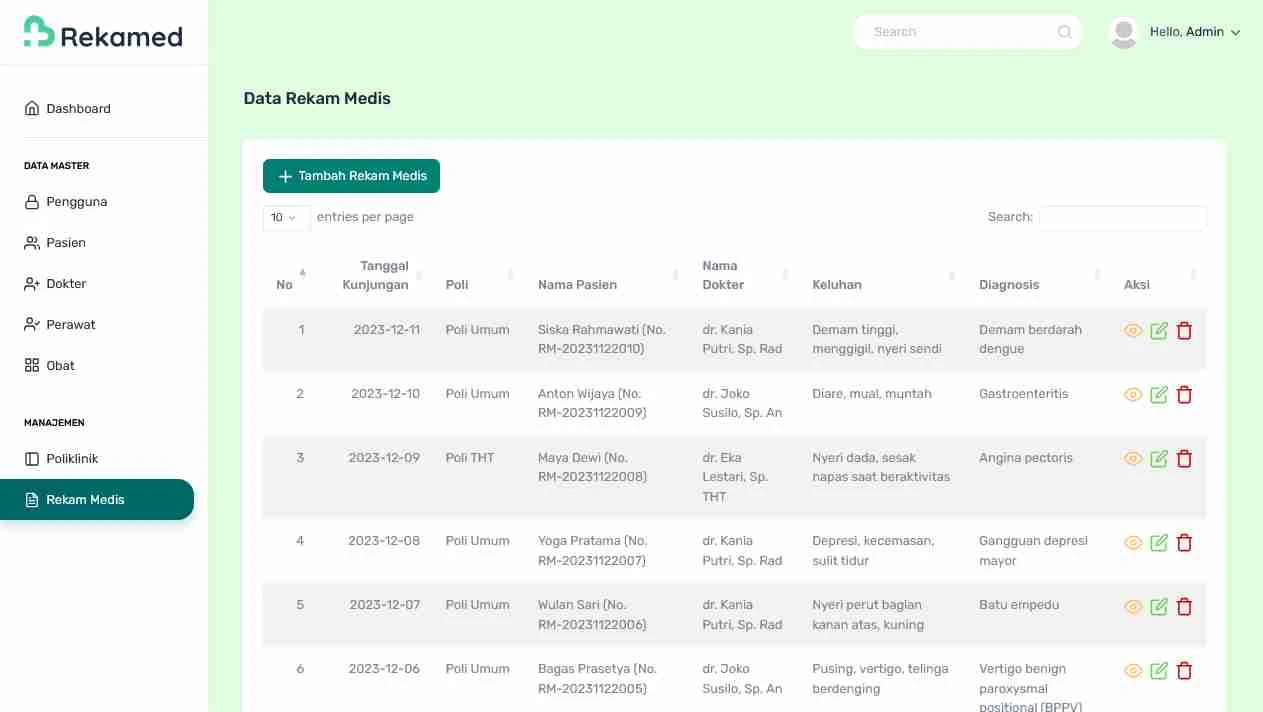Viewport: 1263px width, 712px height.
Task: Sort table by Keluhan column
Action: [882, 275]
